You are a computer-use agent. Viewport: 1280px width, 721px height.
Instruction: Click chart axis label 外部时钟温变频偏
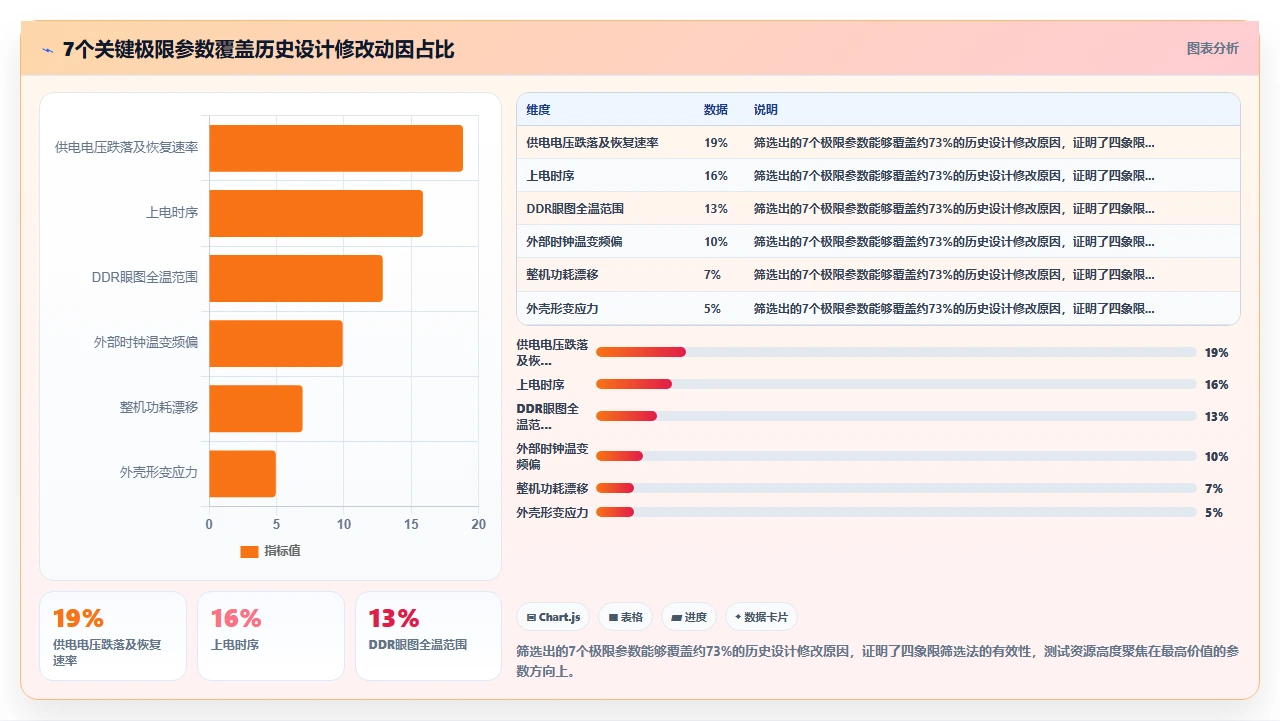click(x=146, y=342)
